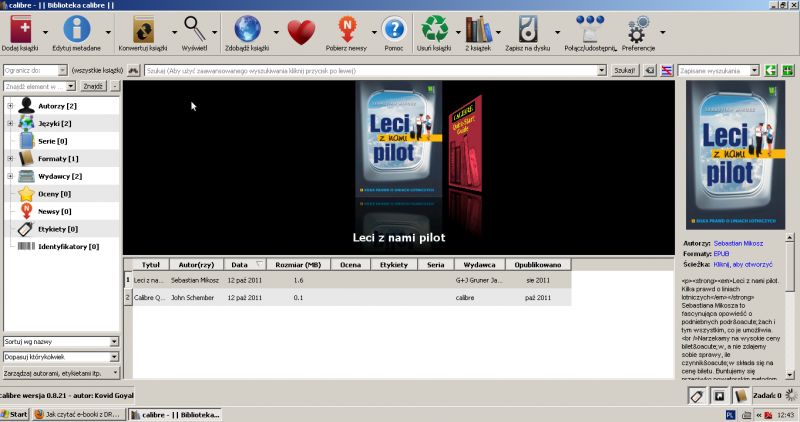This screenshot has width=800, height=422.
Task: Toggle tag browser icon in status bar
Action: coord(697,395)
